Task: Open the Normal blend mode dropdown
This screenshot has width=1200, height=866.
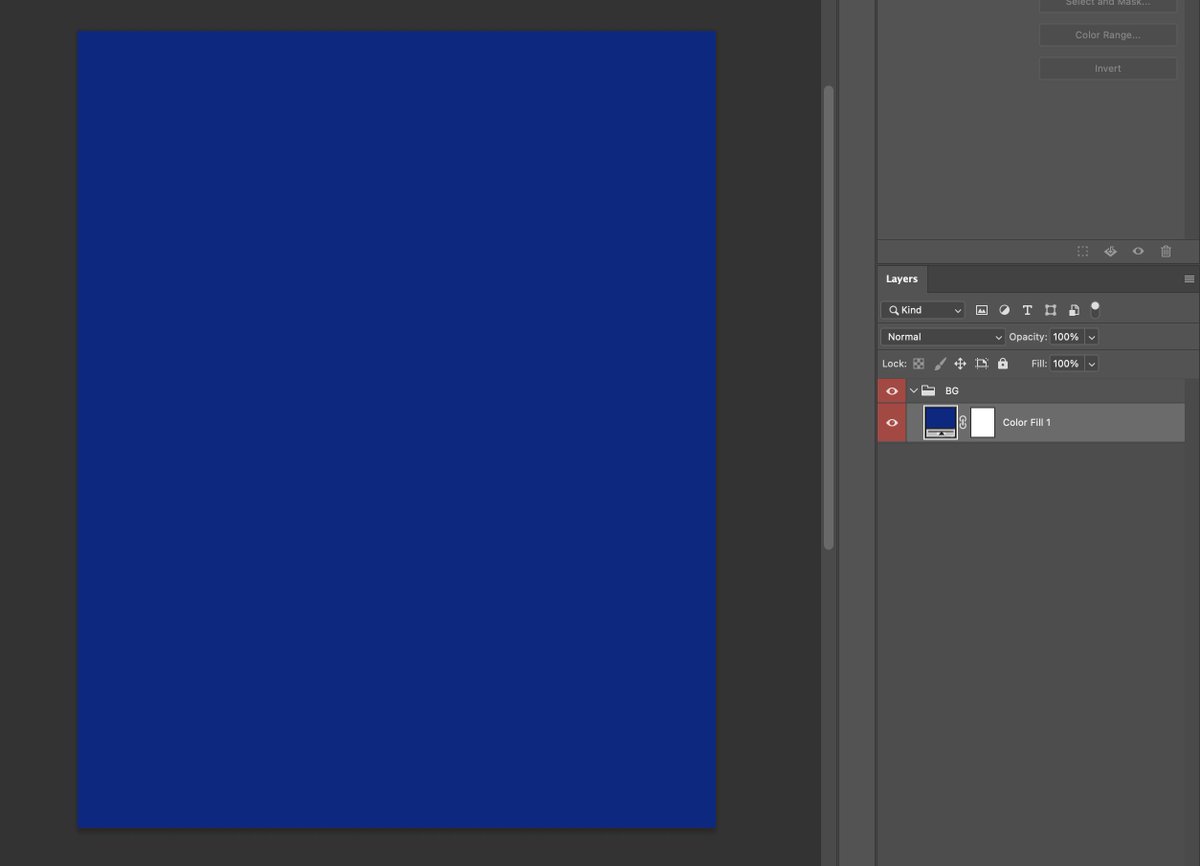Action: coord(943,337)
